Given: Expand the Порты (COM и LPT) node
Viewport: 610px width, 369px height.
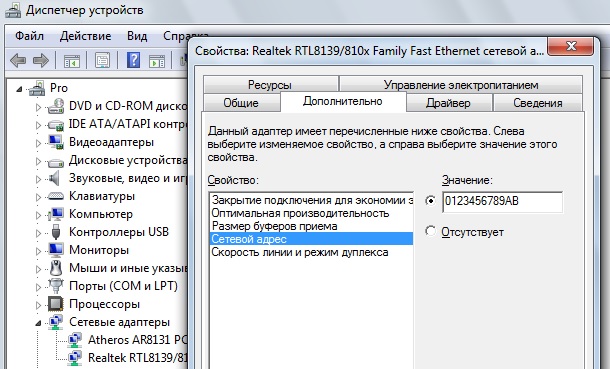Looking at the screenshot, I should pyautogui.click(x=38, y=287).
